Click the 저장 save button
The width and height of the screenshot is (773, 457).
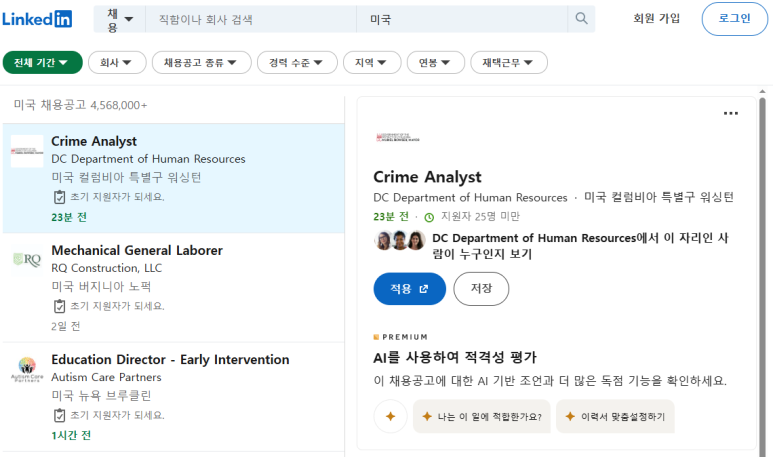tap(481, 289)
